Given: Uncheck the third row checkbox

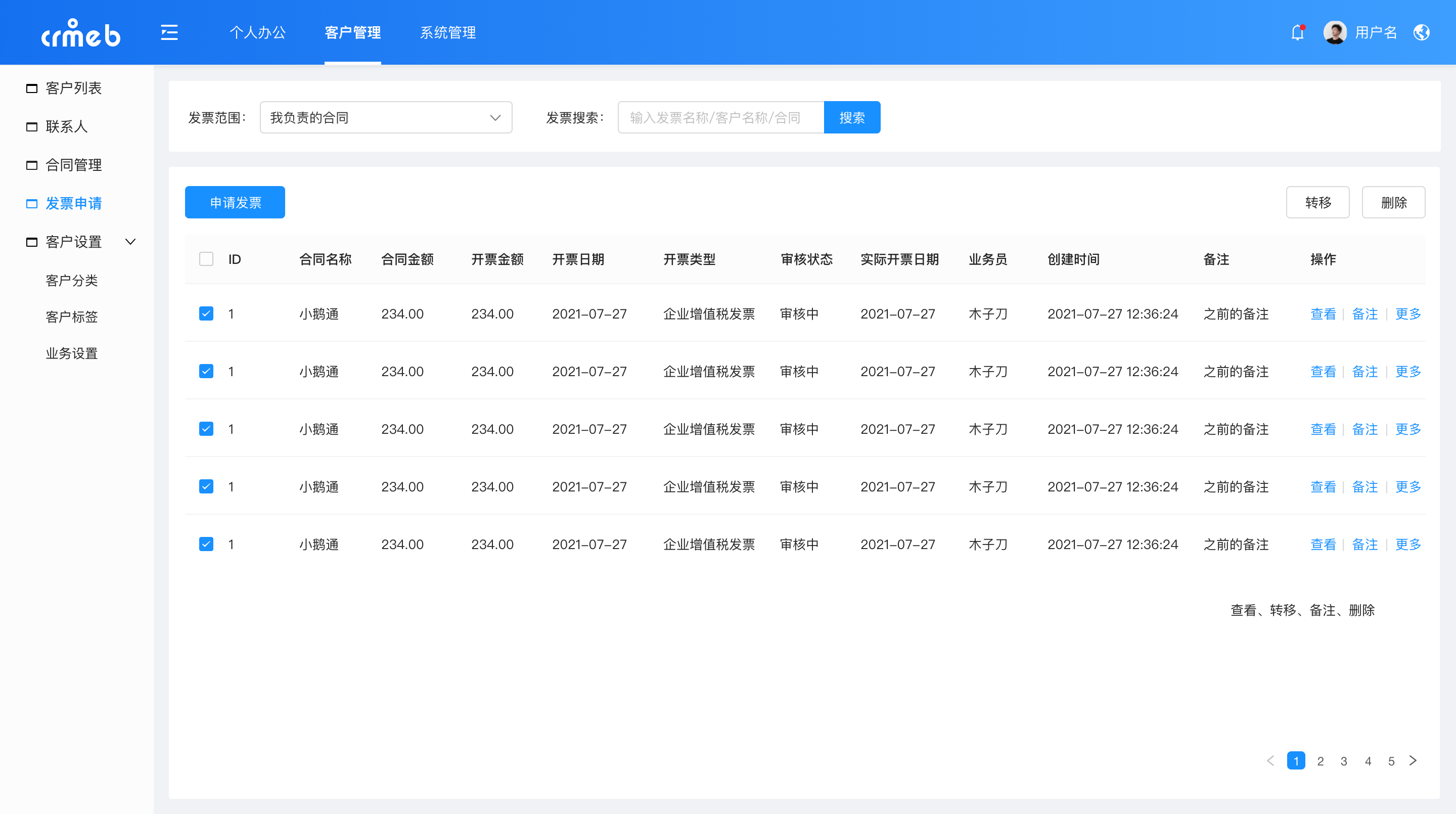Looking at the screenshot, I should pos(206,429).
